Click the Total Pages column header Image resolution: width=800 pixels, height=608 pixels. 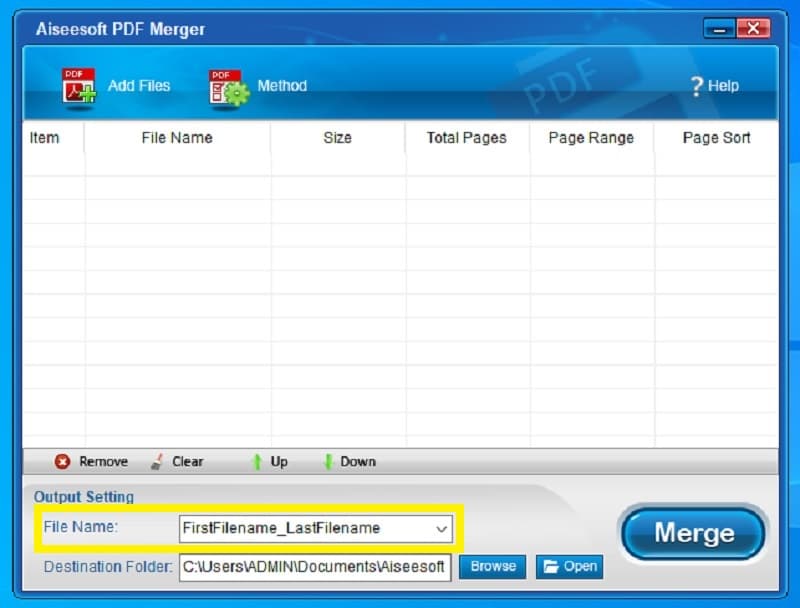(x=466, y=138)
